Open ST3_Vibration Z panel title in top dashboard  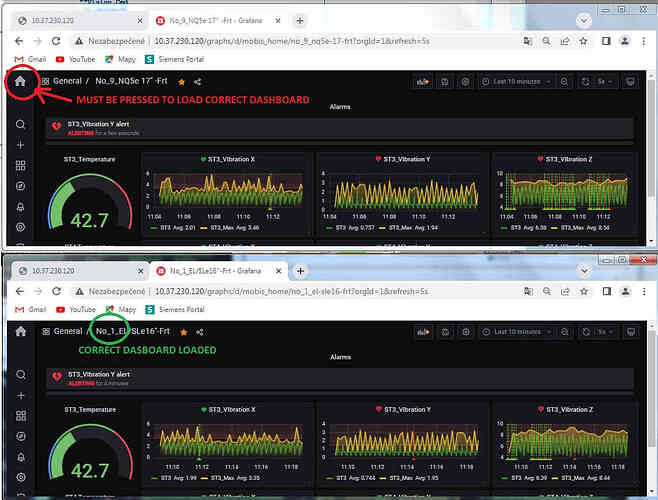click(569, 159)
